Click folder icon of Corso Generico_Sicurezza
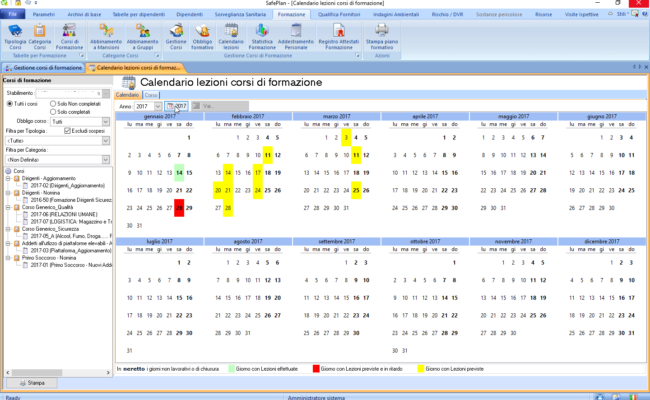The image size is (650, 400). (x=17, y=229)
